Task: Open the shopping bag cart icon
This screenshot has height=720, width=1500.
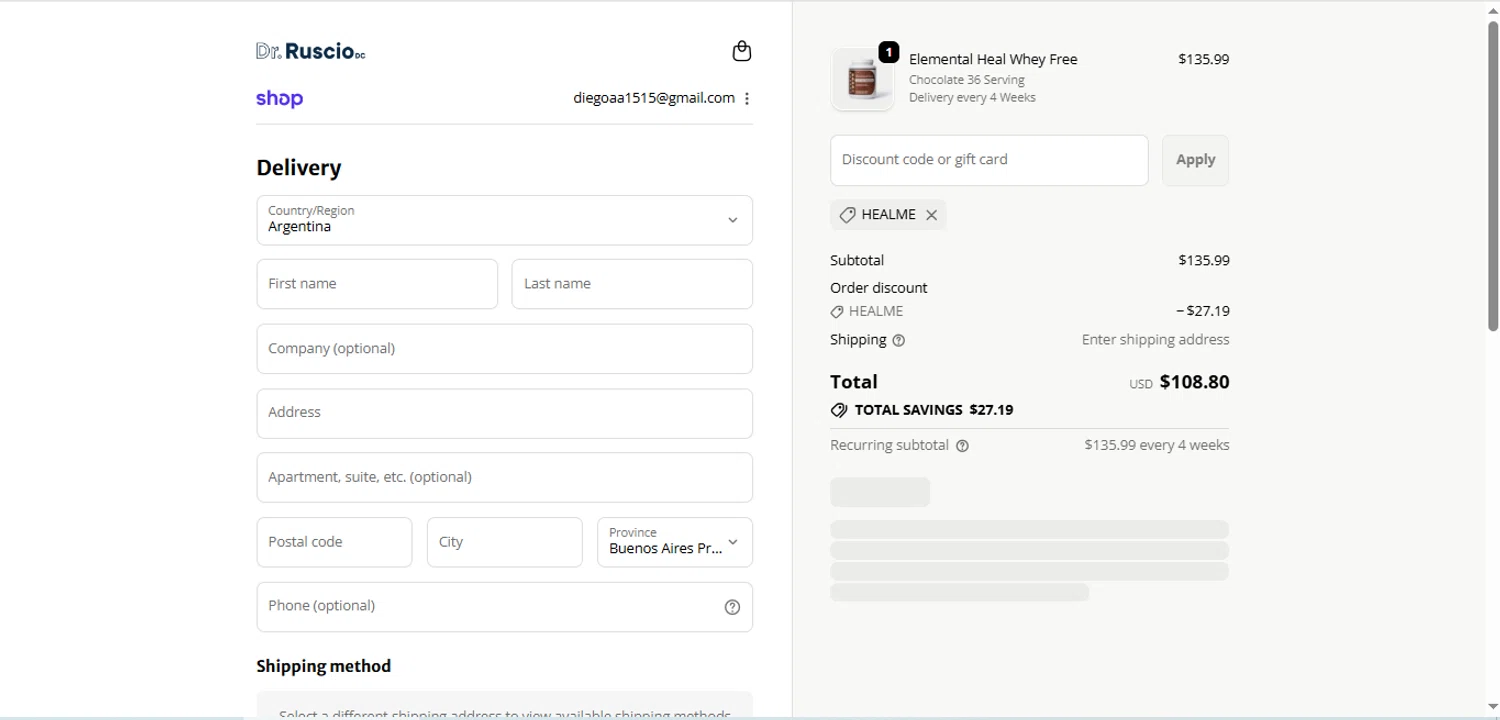Action: coord(741,51)
